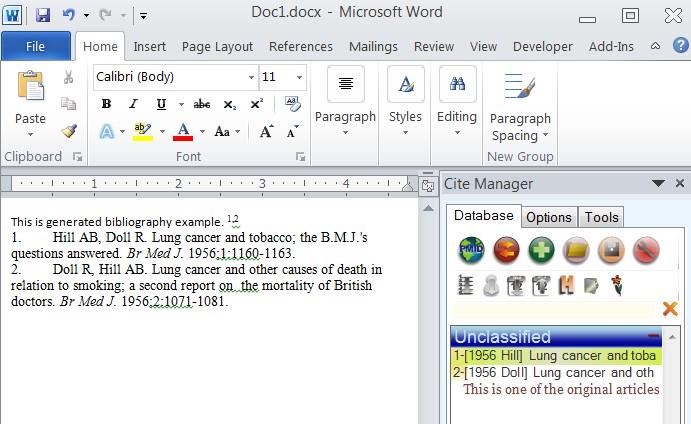The image size is (691, 424).
Task: Toggle Bold formatting
Action: tap(106, 104)
